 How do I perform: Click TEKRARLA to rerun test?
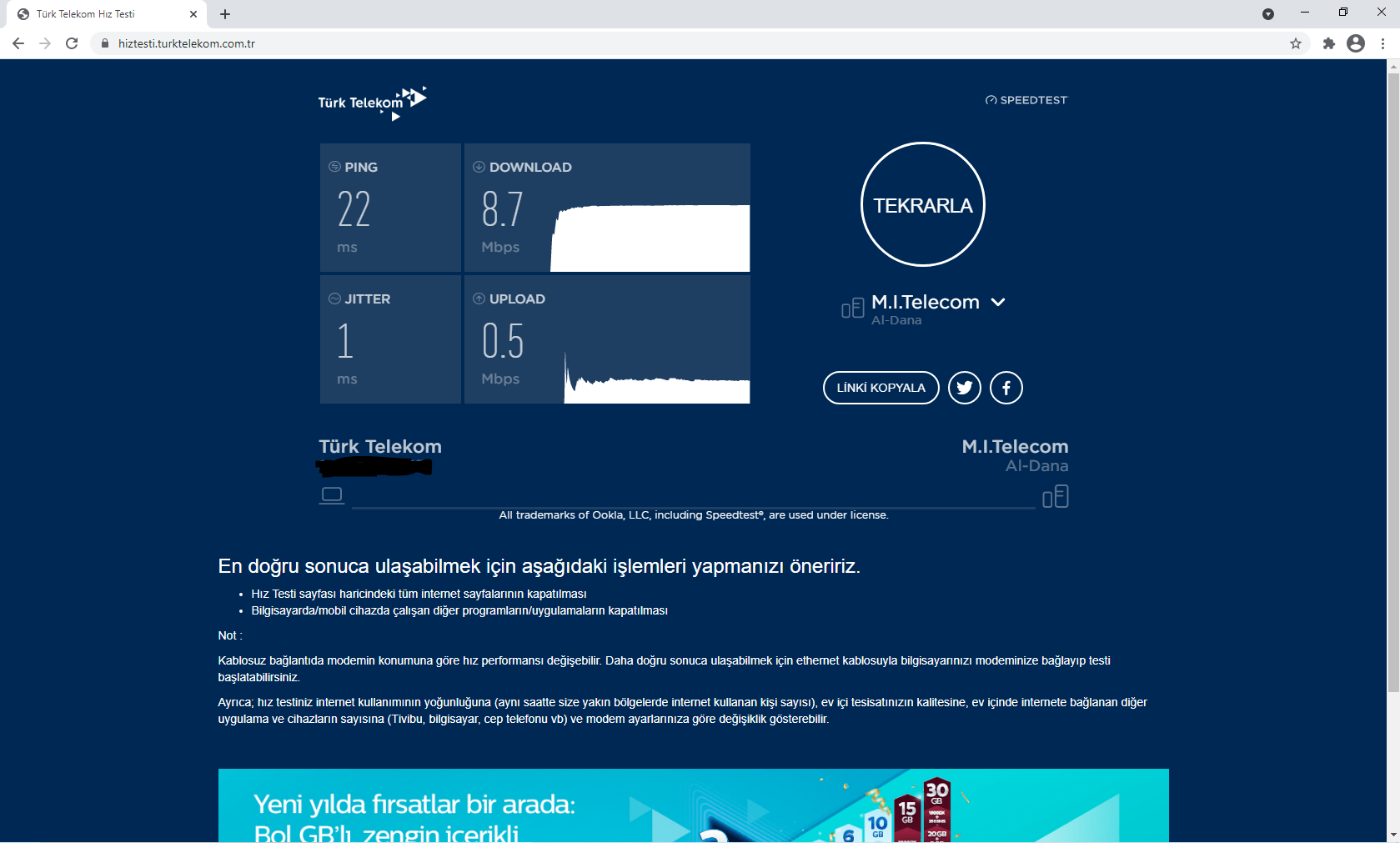coord(923,204)
